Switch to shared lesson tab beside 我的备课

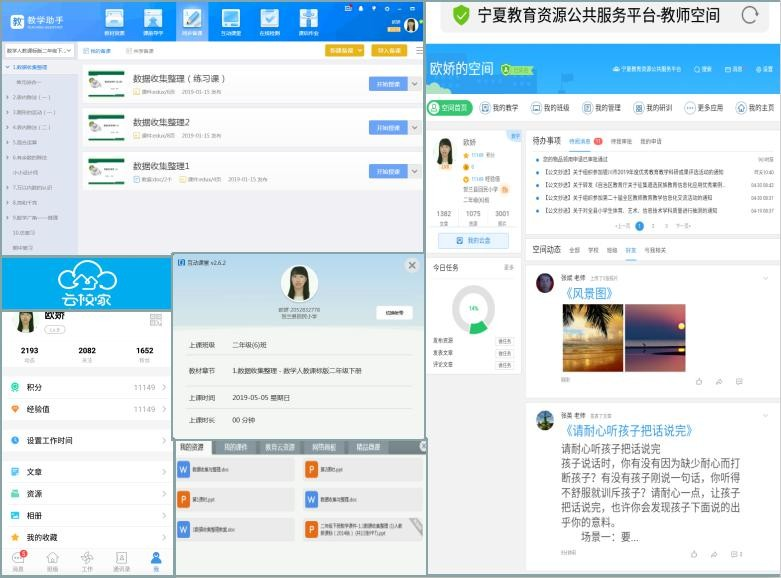[140, 51]
